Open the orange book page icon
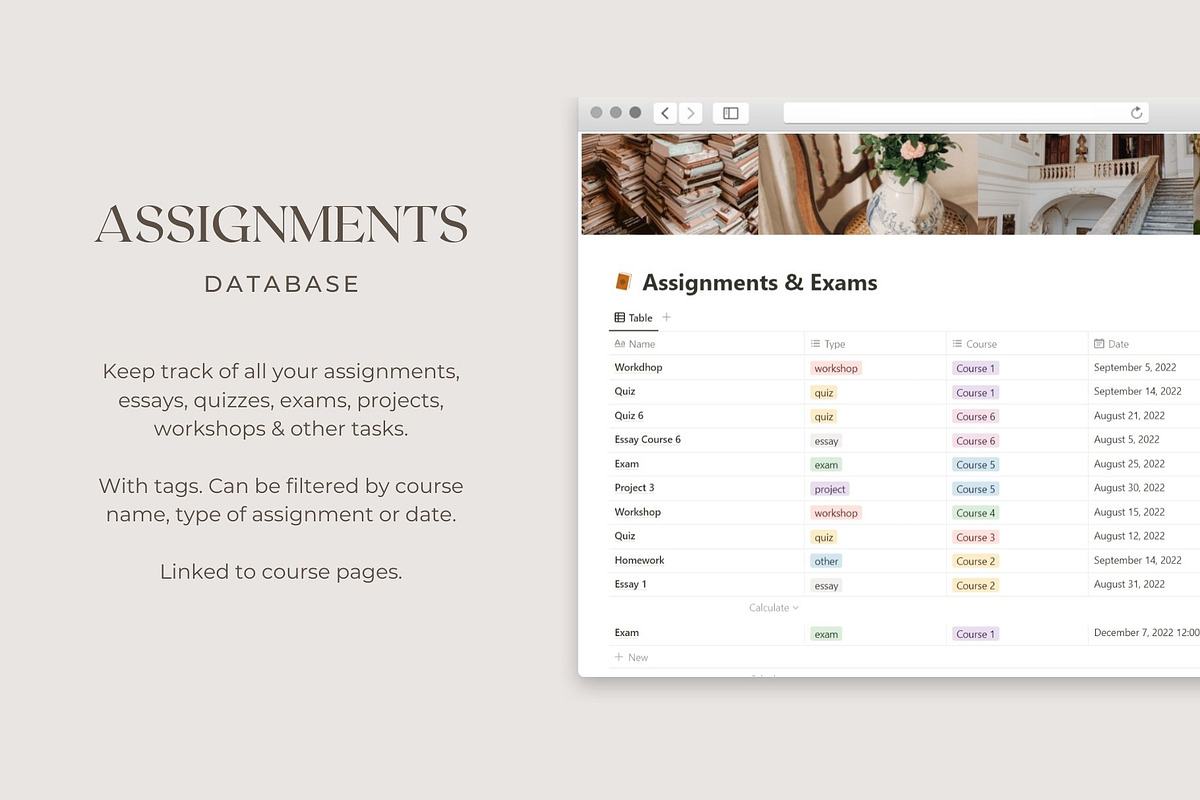The image size is (1200, 800). [624, 282]
